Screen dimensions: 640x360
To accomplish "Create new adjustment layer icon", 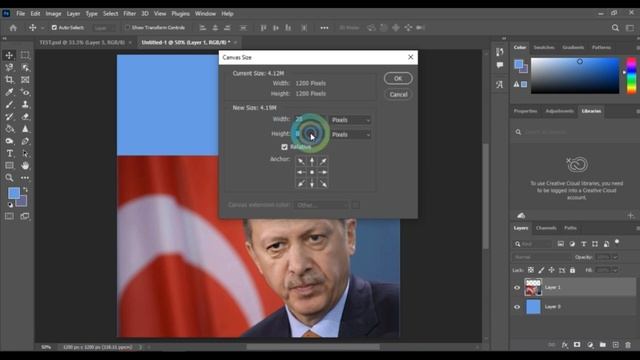I will [590, 345].
